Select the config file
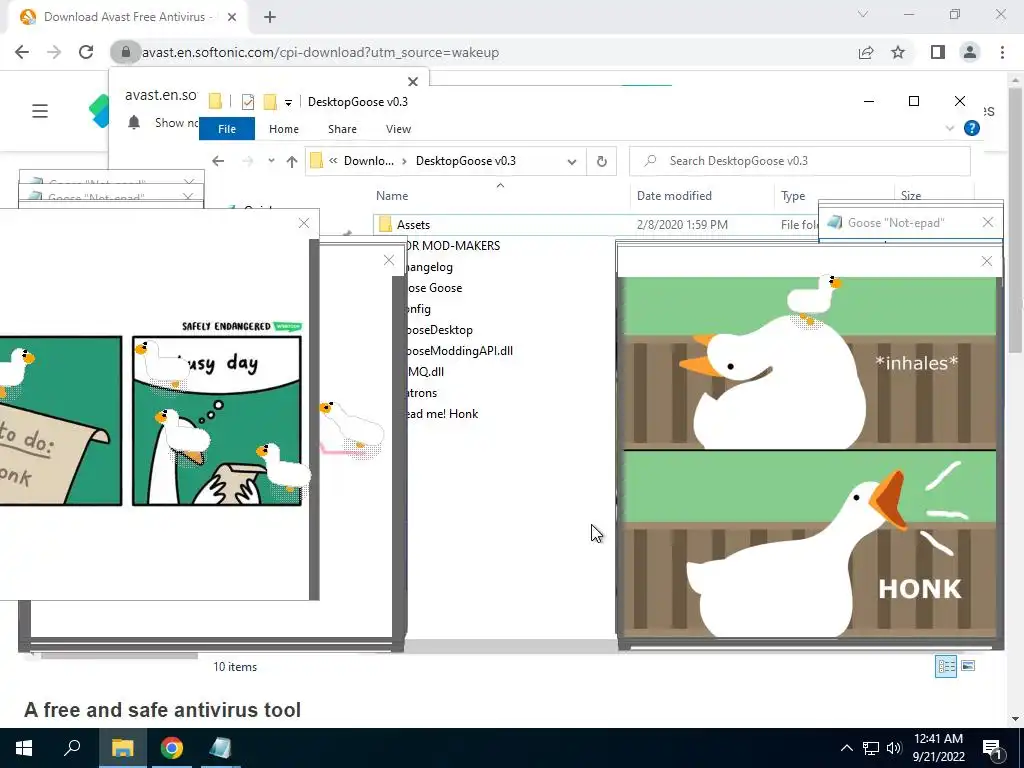 417,309
